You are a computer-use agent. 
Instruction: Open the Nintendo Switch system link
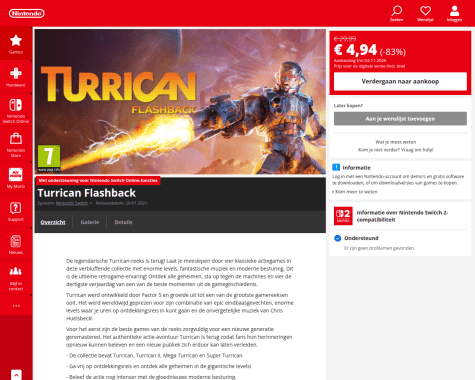click(72, 203)
